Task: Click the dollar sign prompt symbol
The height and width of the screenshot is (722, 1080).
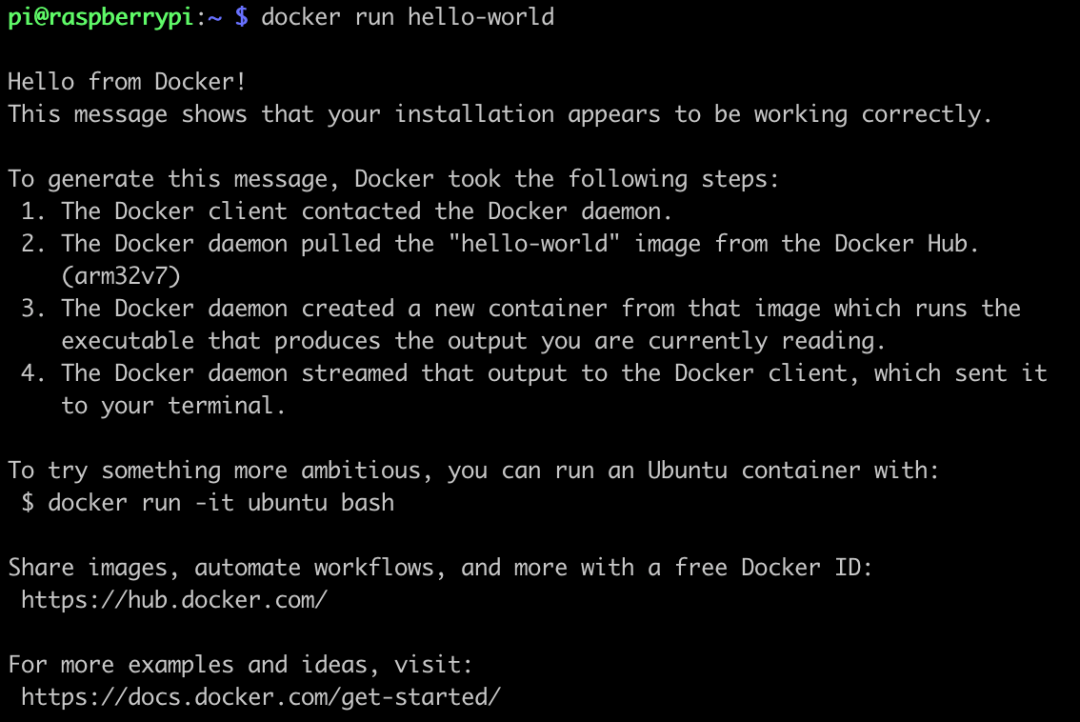Action: [241, 17]
